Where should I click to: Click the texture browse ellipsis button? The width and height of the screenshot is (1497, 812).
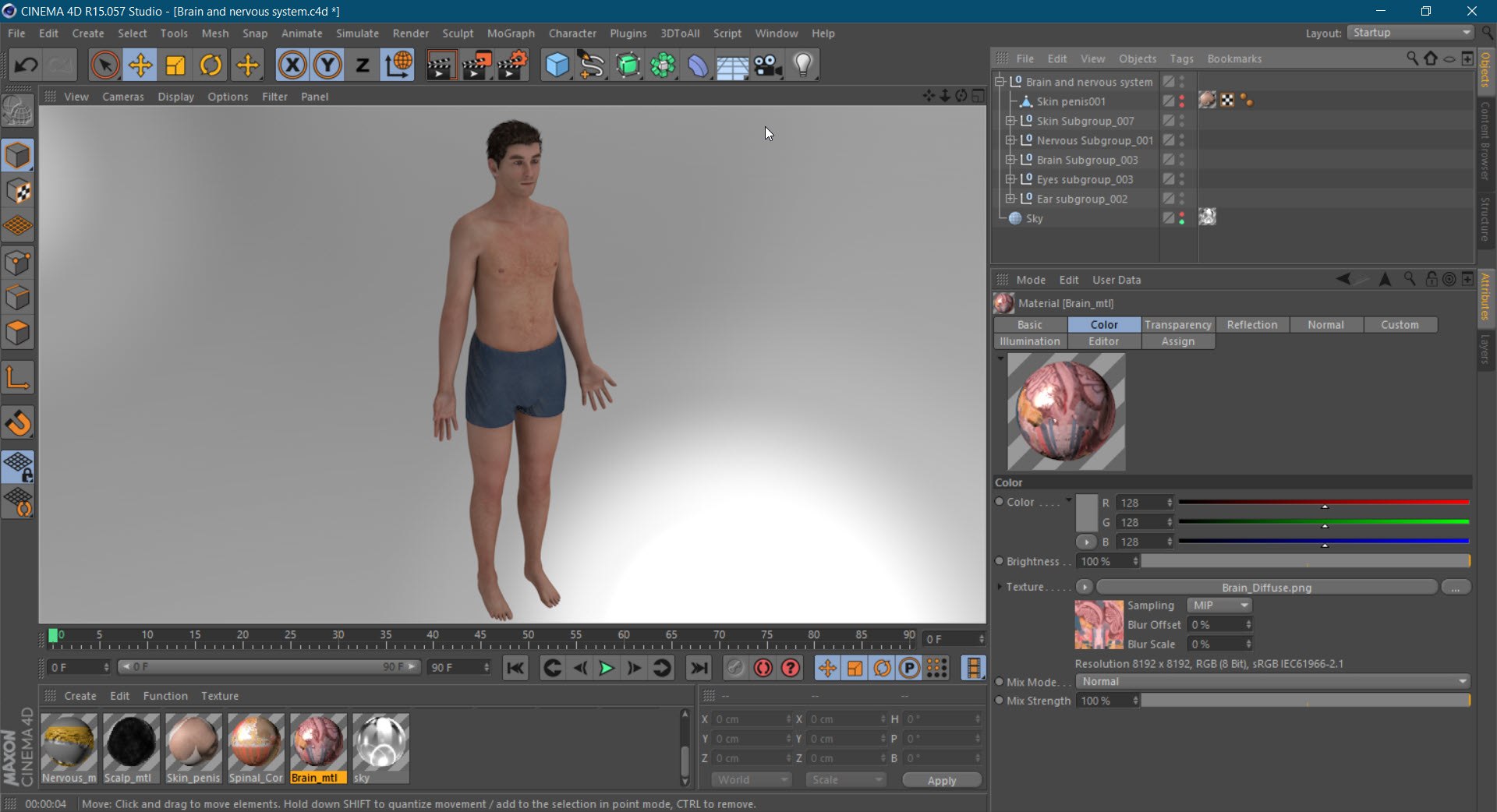[1456, 588]
